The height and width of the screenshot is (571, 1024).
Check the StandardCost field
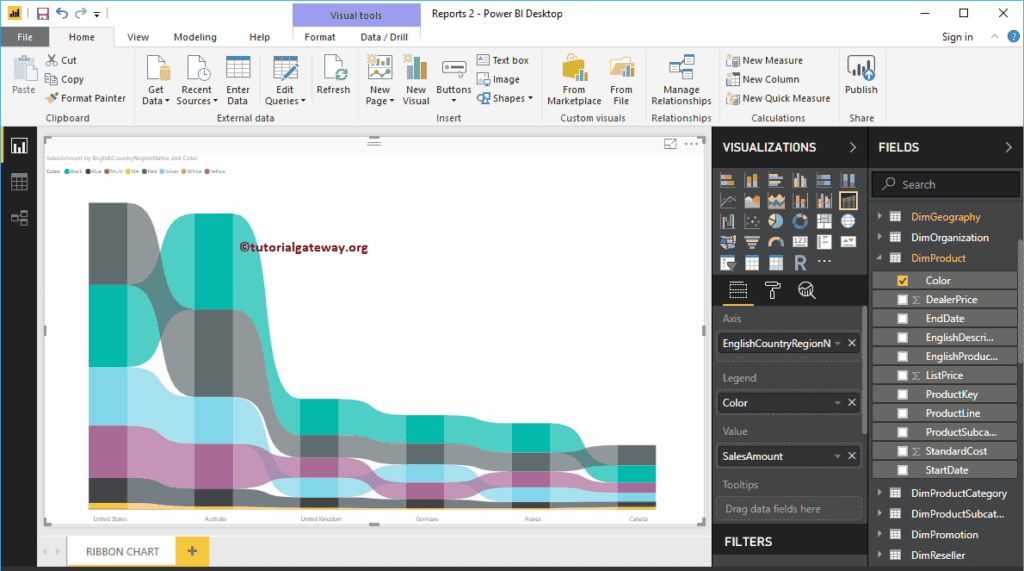tap(903, 451)
